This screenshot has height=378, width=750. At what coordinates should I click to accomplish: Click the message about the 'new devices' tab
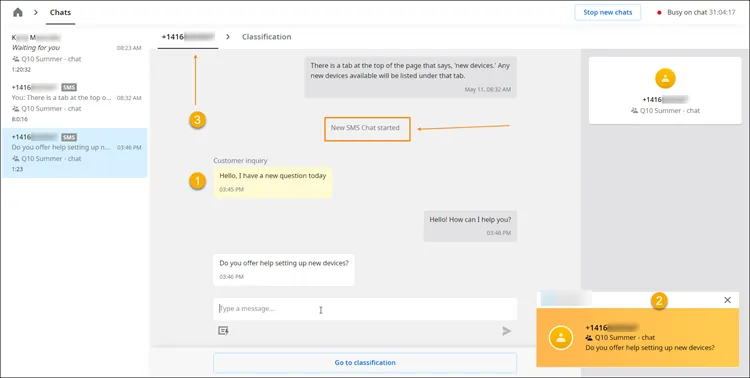[410, 77]
